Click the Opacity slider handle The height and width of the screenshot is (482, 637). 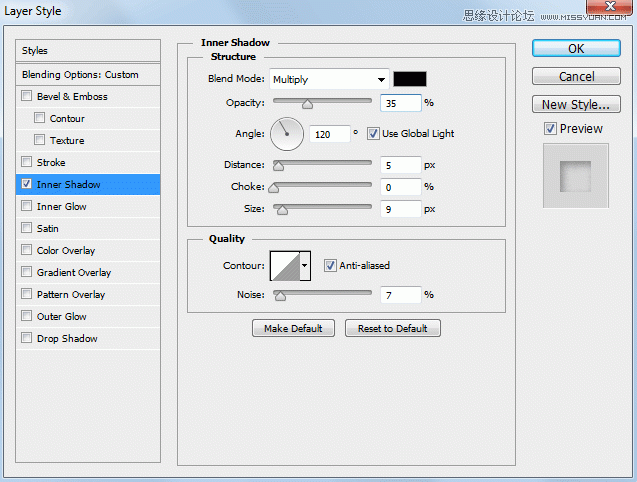click(x=308, y=104)
